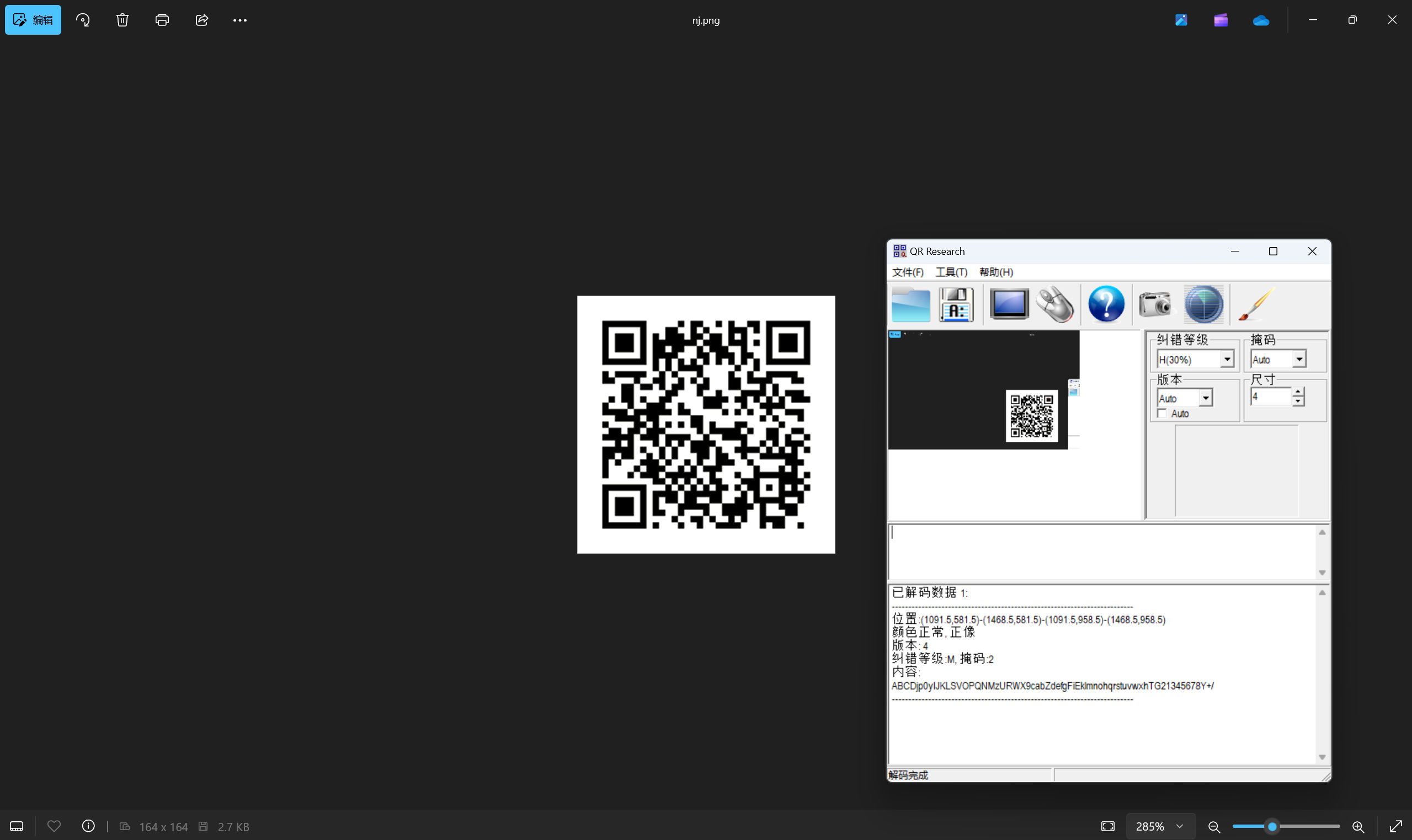Click the 纠错等级:M, 掩码:2 output line
Screen dimensions: 1412x840
[x=942, y=659]
